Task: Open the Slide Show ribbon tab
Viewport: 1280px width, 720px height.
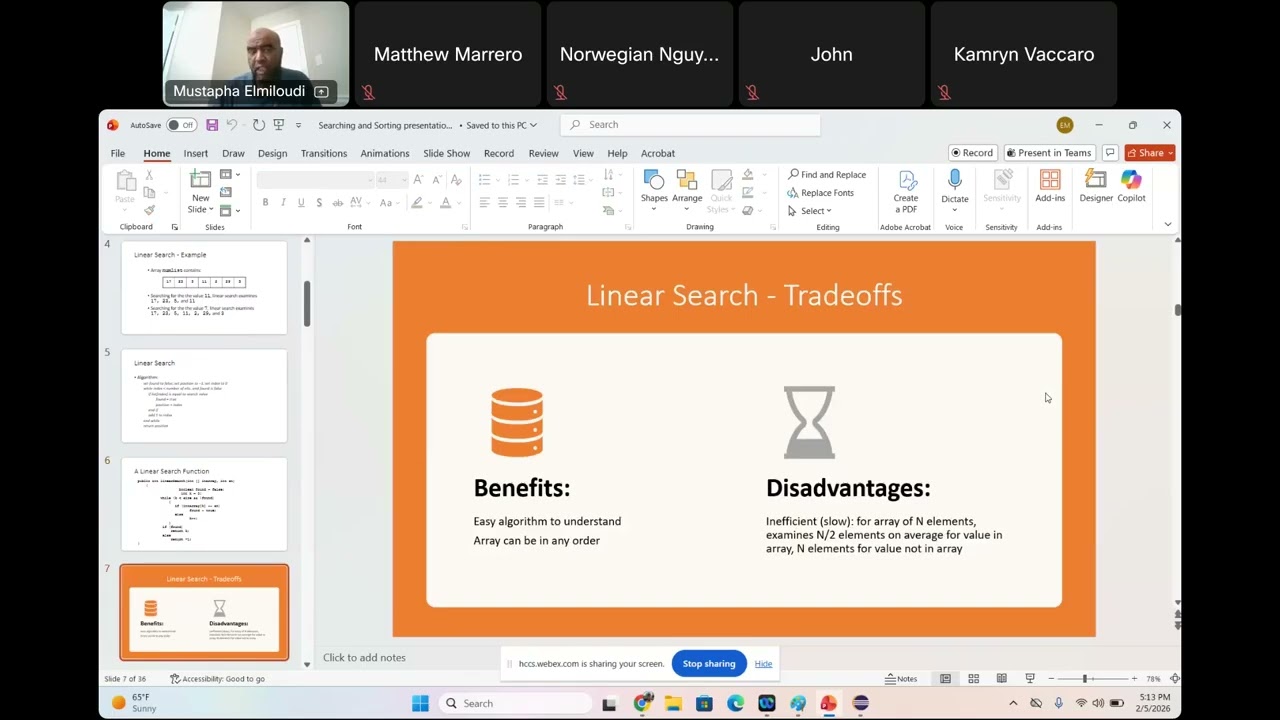Action: pyautogui.click(x=446, y=153)
